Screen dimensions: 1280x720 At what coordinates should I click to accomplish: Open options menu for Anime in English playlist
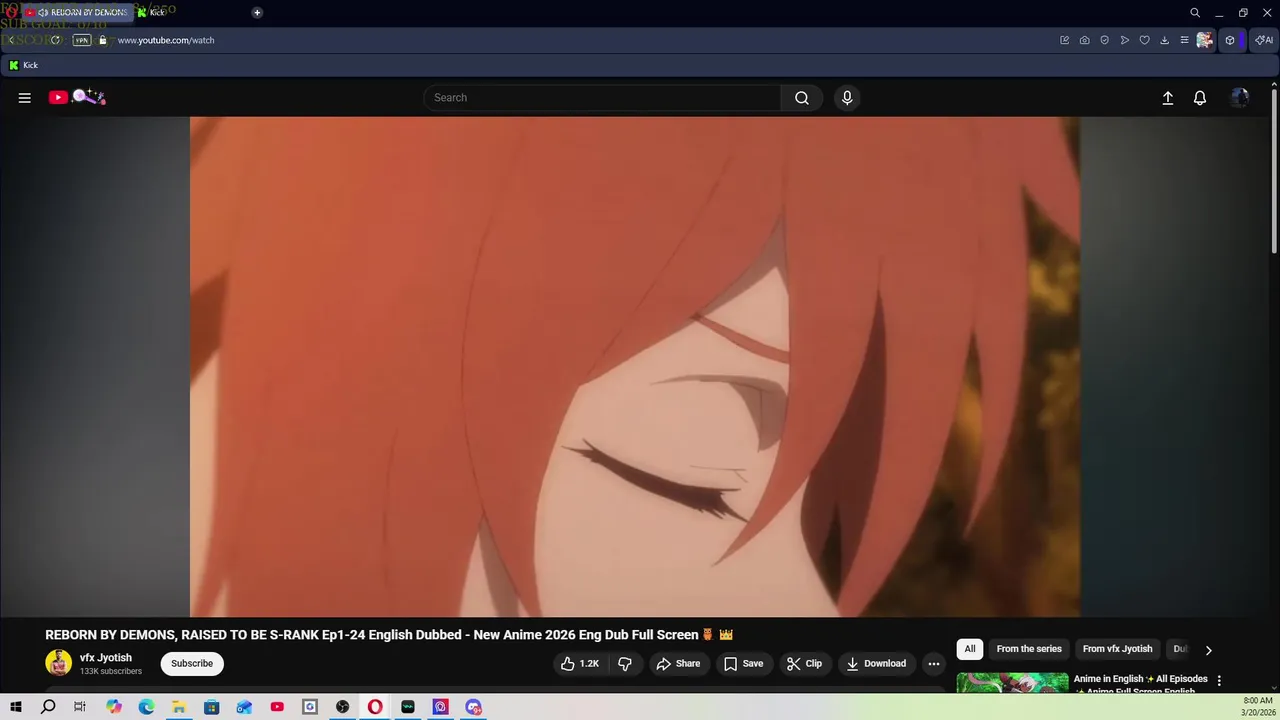pos(1220,680)
